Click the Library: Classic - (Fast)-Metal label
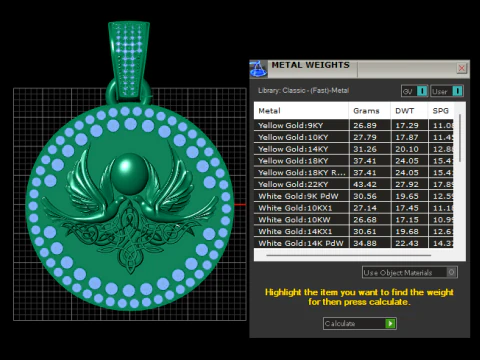The image size is (480, 360). pyautogui.click(x=303, y=90)
